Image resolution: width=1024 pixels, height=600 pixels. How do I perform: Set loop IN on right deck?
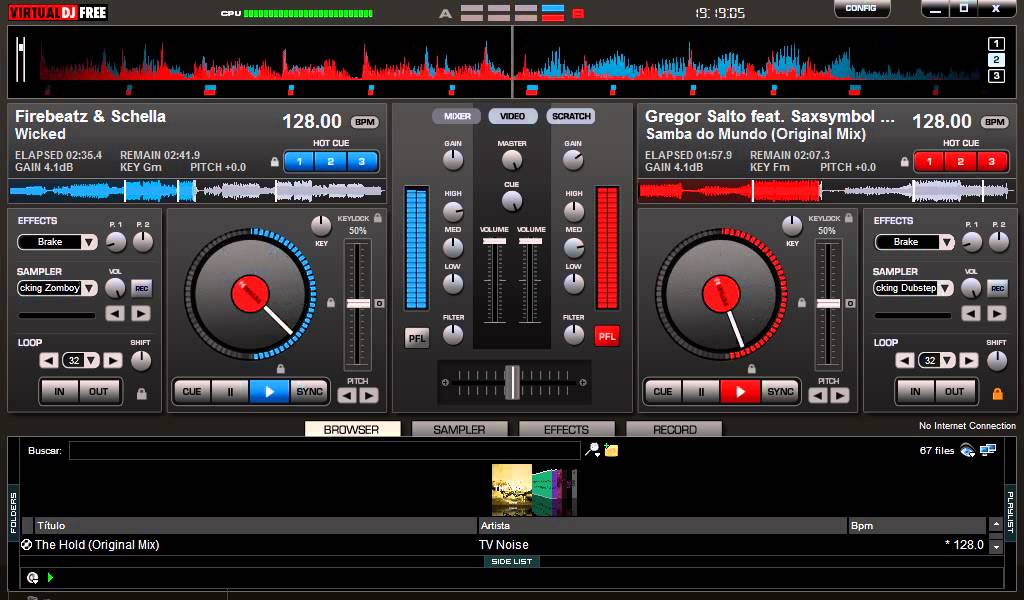(x=915, y=392)
